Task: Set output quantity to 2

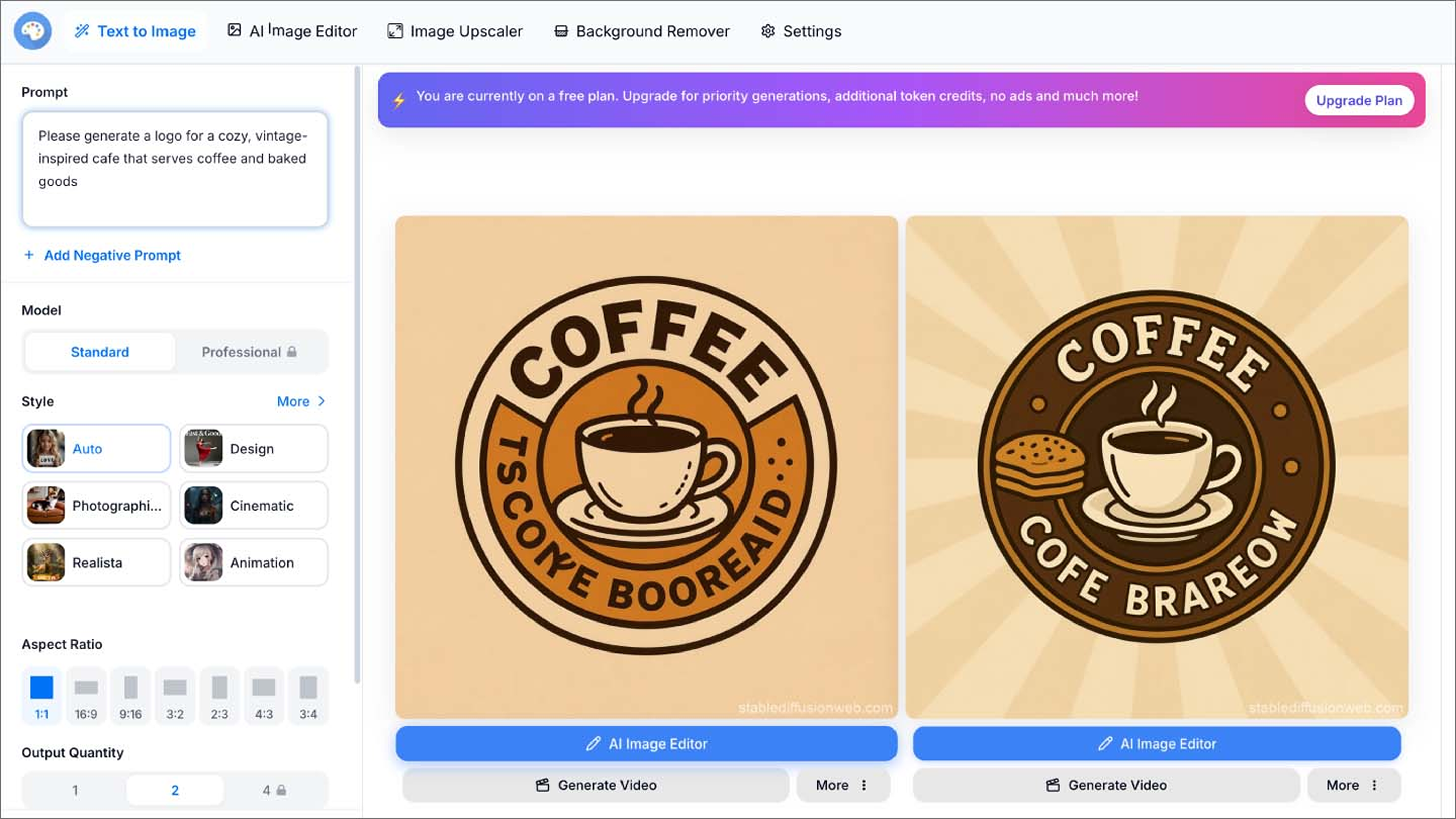Action: tap(175, 791)
